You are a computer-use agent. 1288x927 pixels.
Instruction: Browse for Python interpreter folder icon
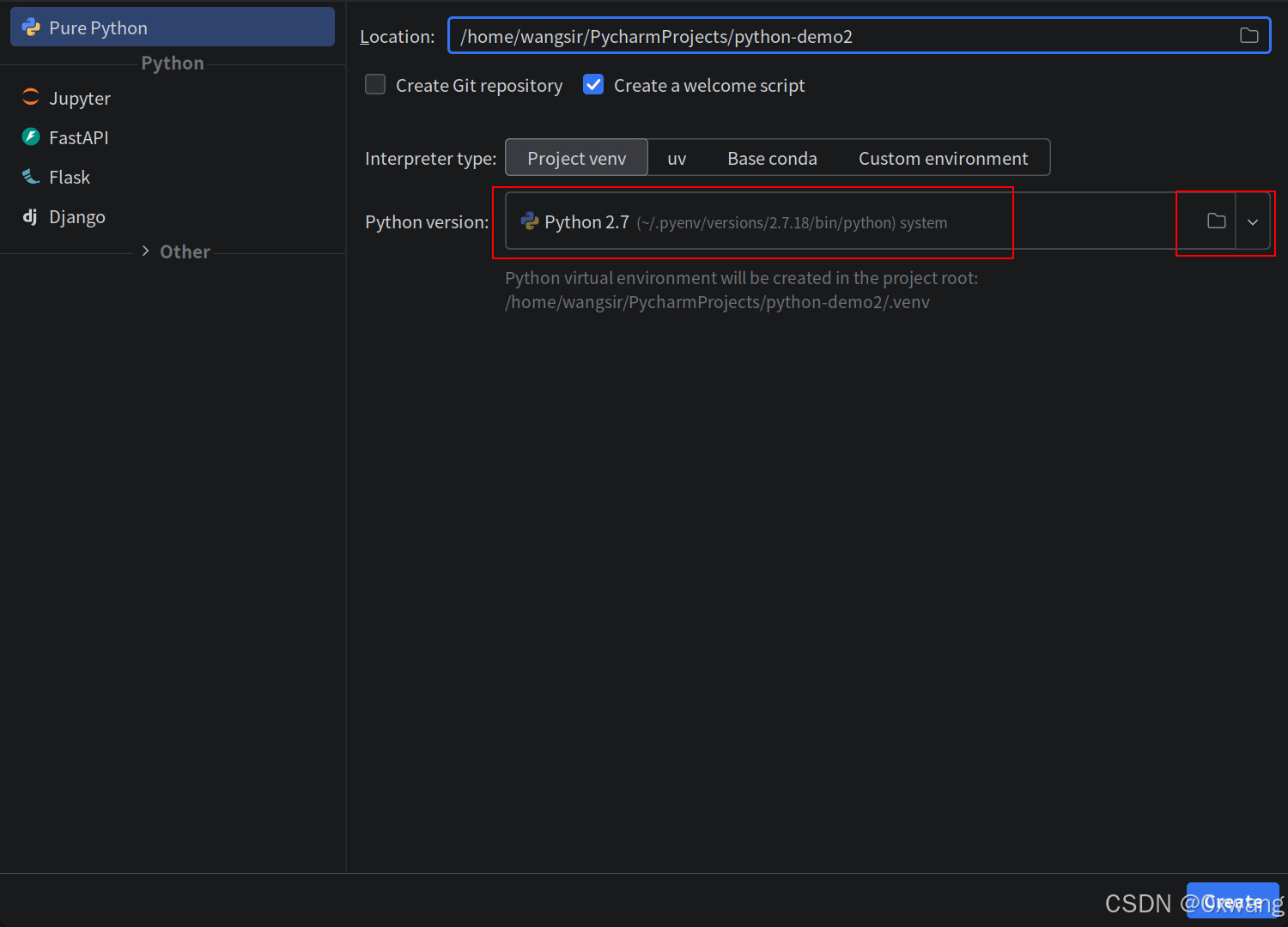1216,221
